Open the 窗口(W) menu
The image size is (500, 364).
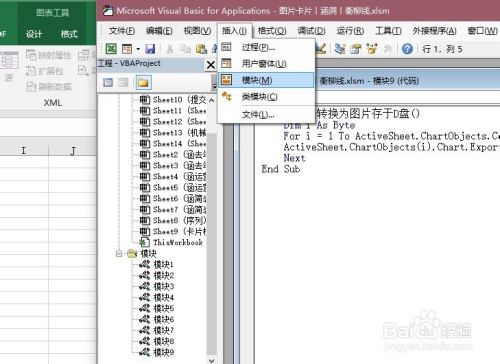coord(482,31)
